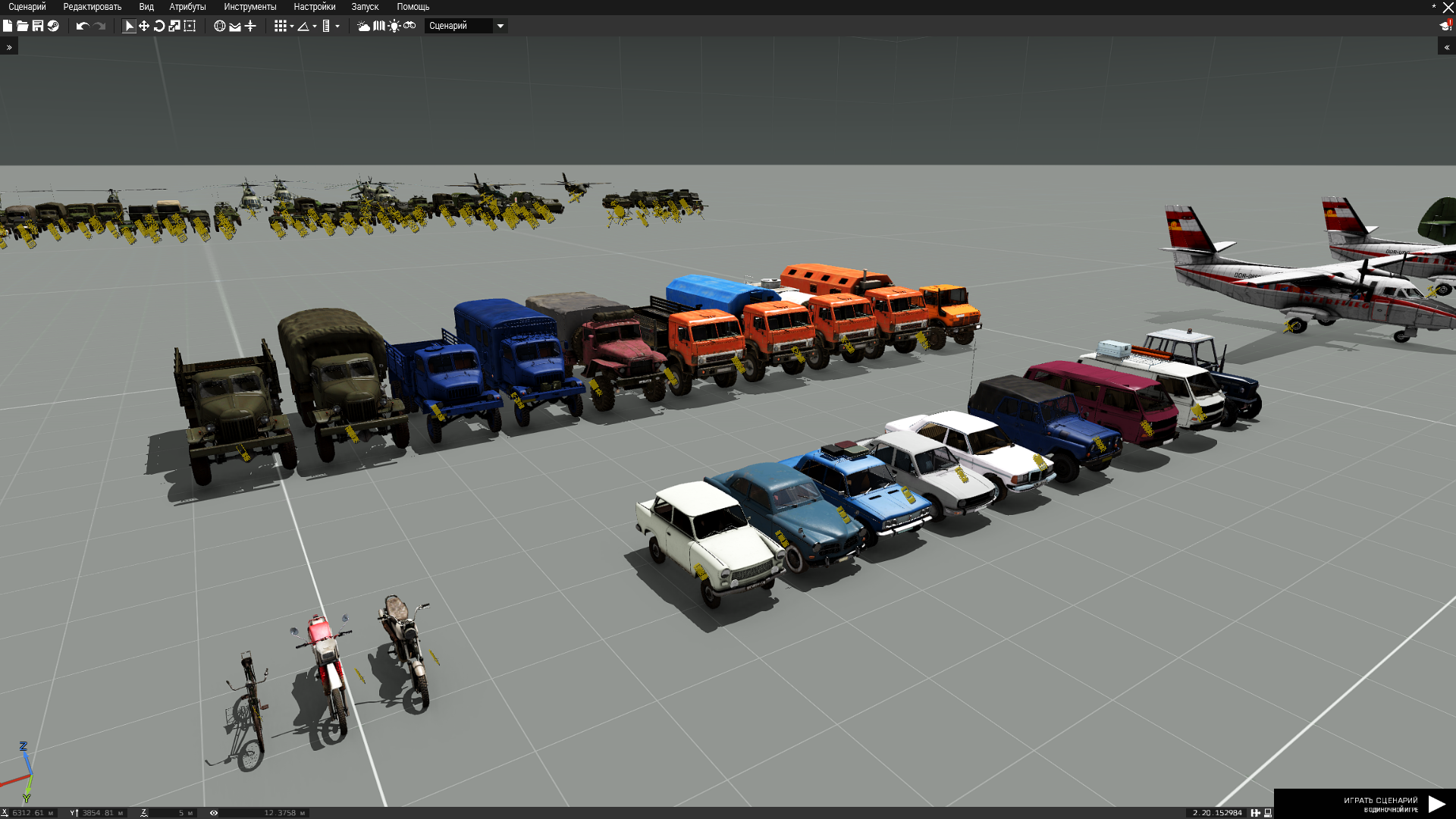Screen dimensions: 1456x819
Task: Open the map globe icon
Action: (220, 26)
